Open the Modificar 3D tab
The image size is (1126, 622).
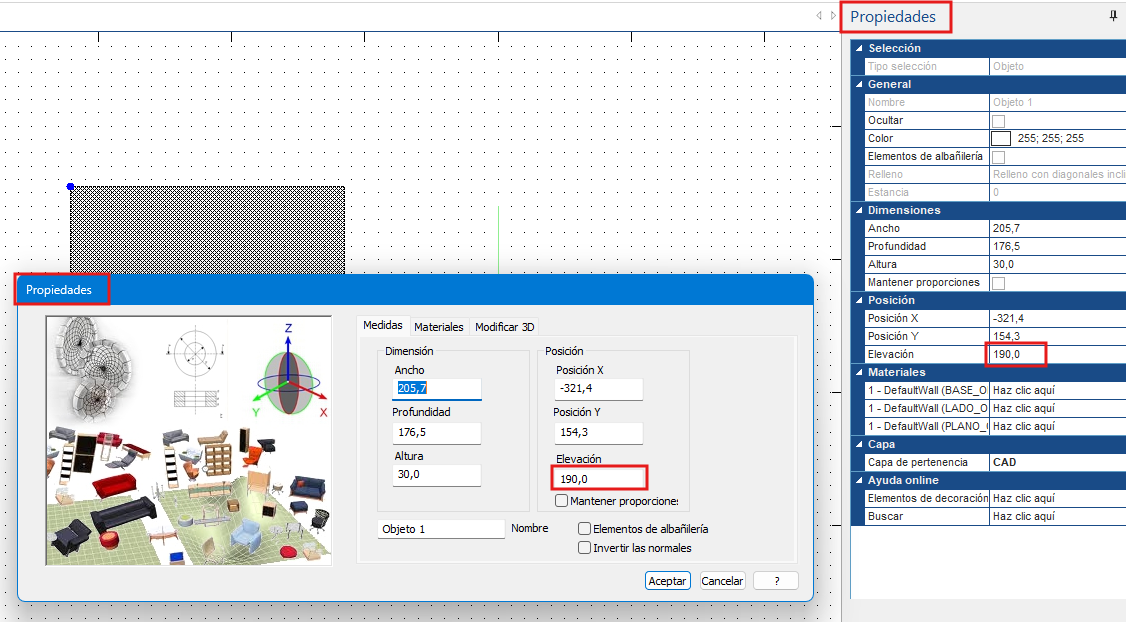[x=505, y=327]
